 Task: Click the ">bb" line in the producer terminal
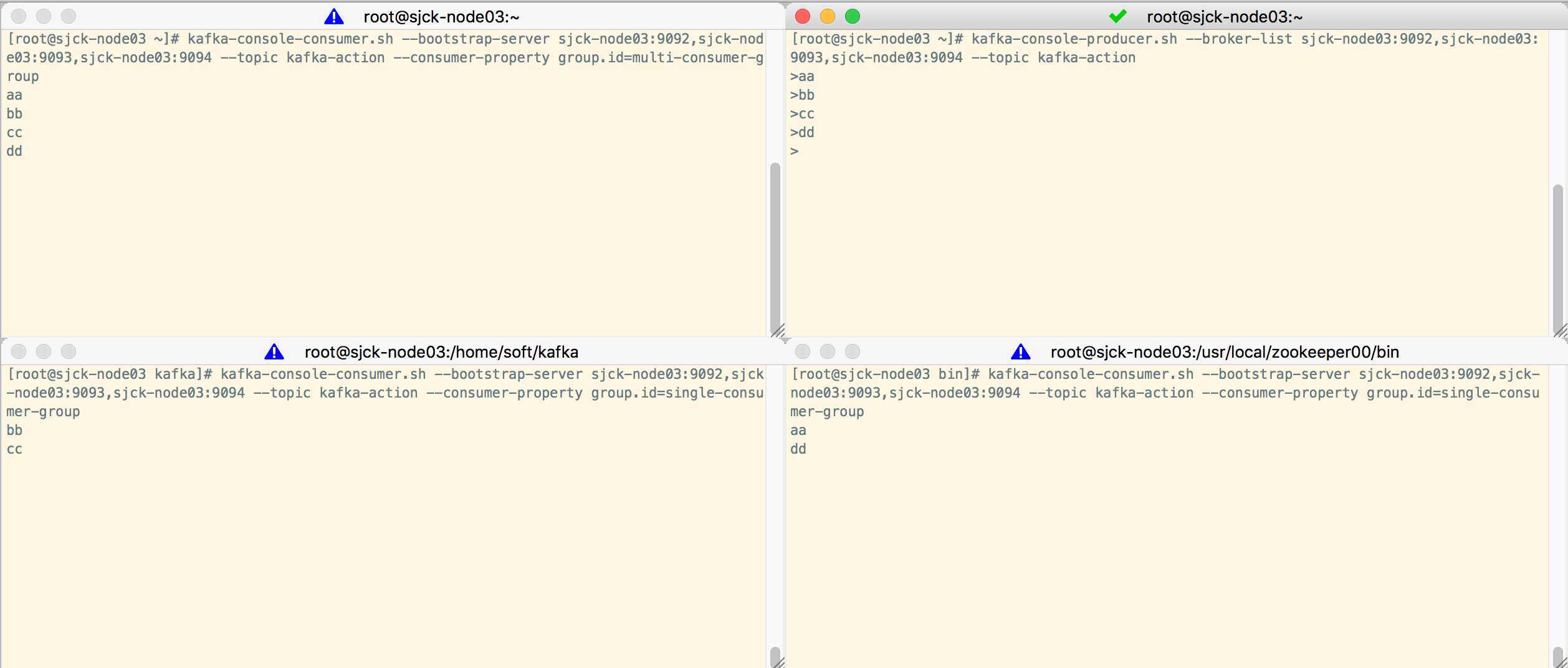(802, 95)
